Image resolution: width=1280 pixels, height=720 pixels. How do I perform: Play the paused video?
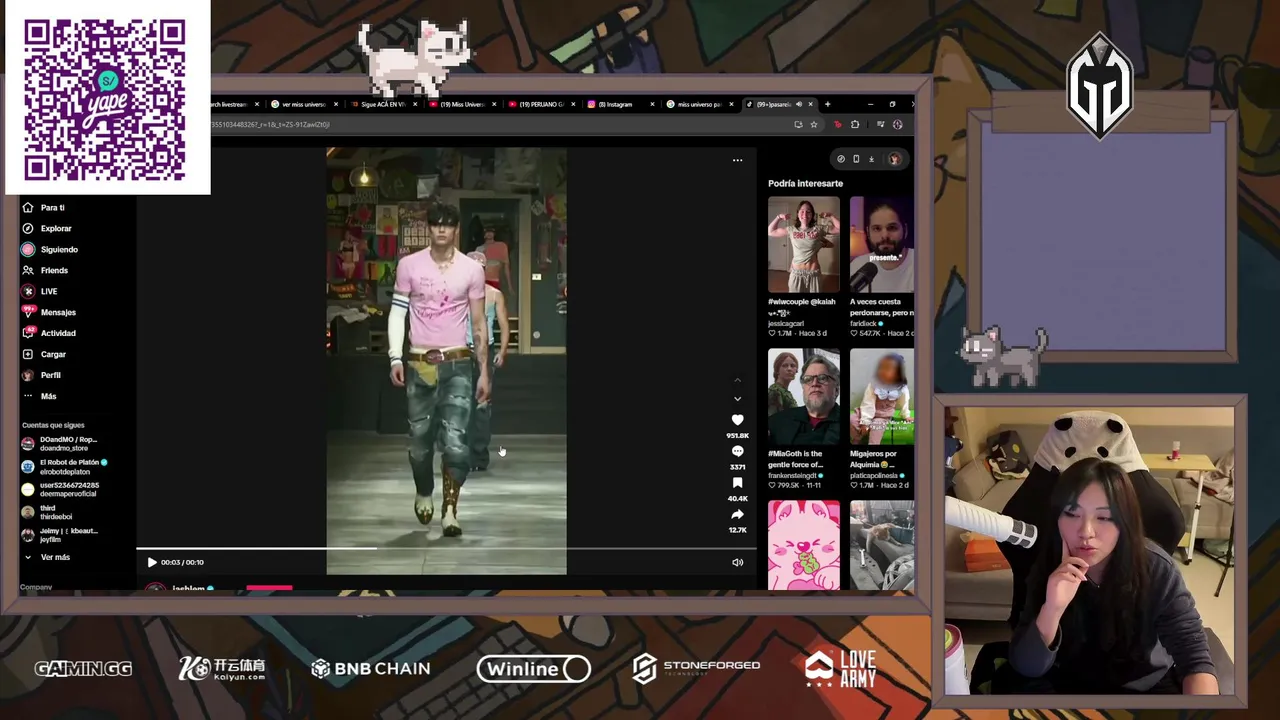coord(152,562)
